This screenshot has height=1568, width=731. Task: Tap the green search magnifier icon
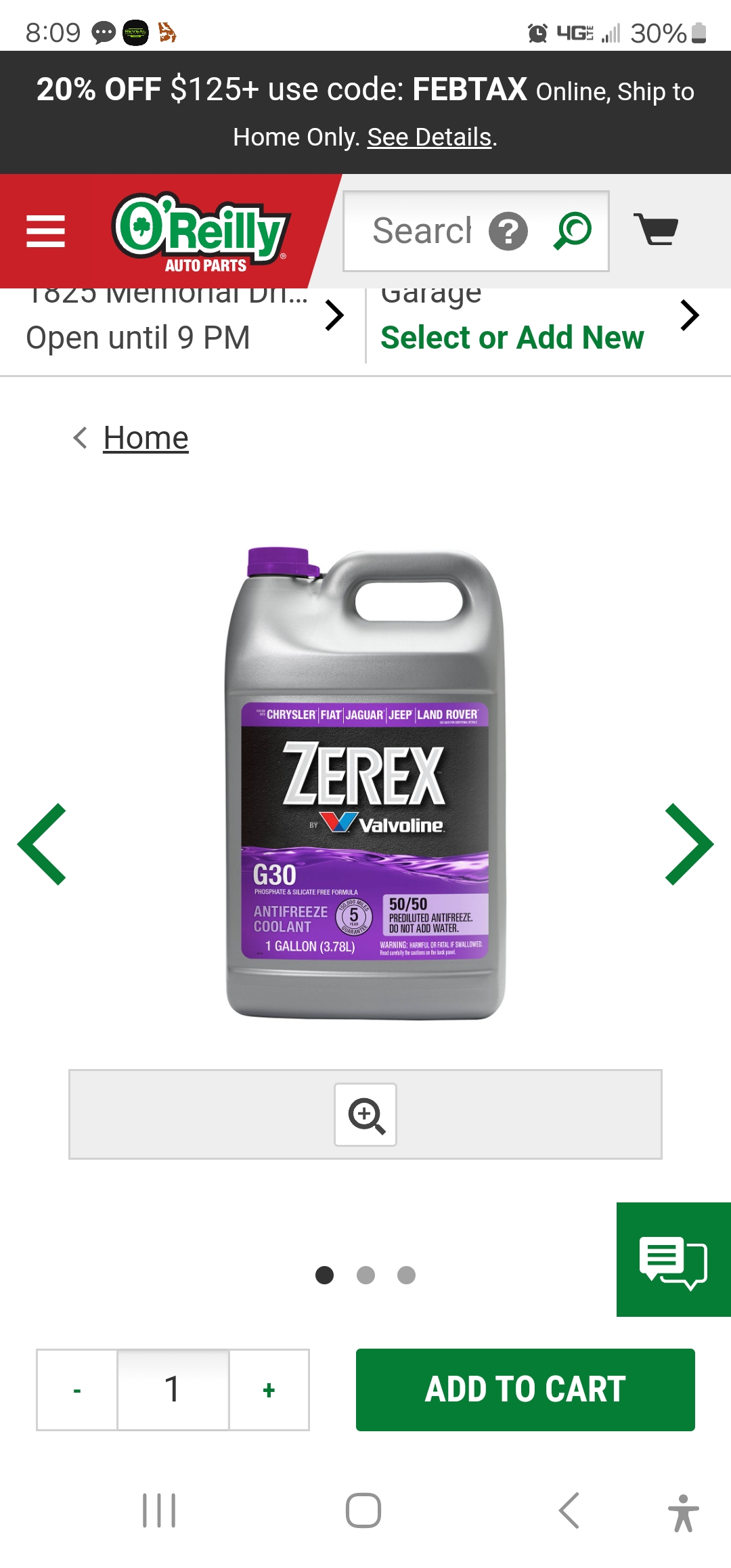(x=573, y=231)
